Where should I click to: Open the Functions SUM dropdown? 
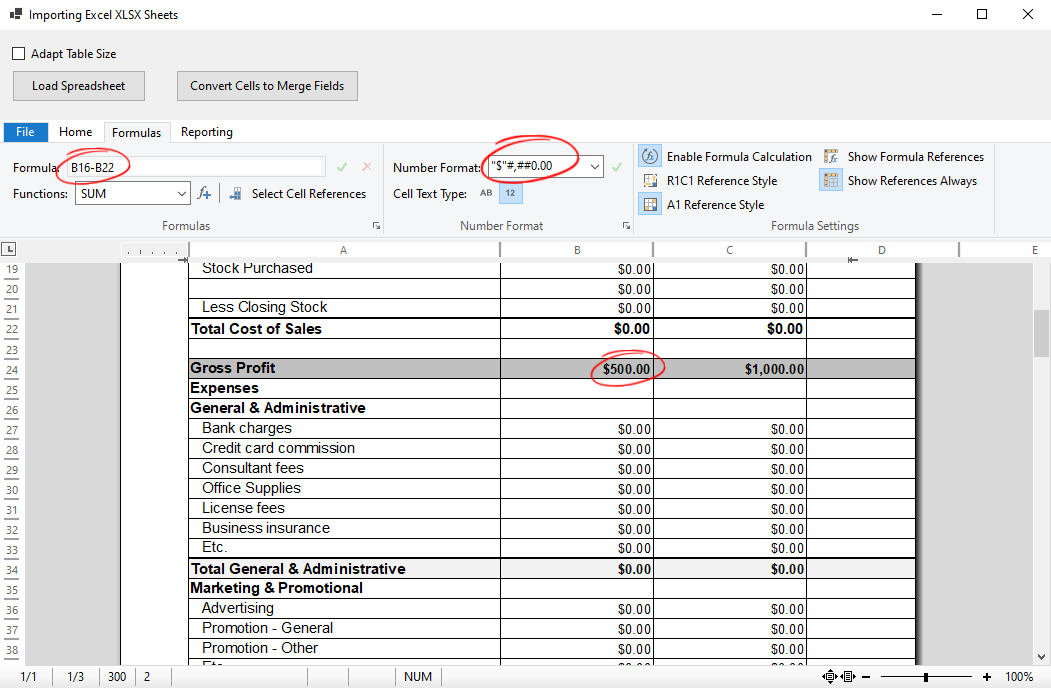(x=182, y=194)
